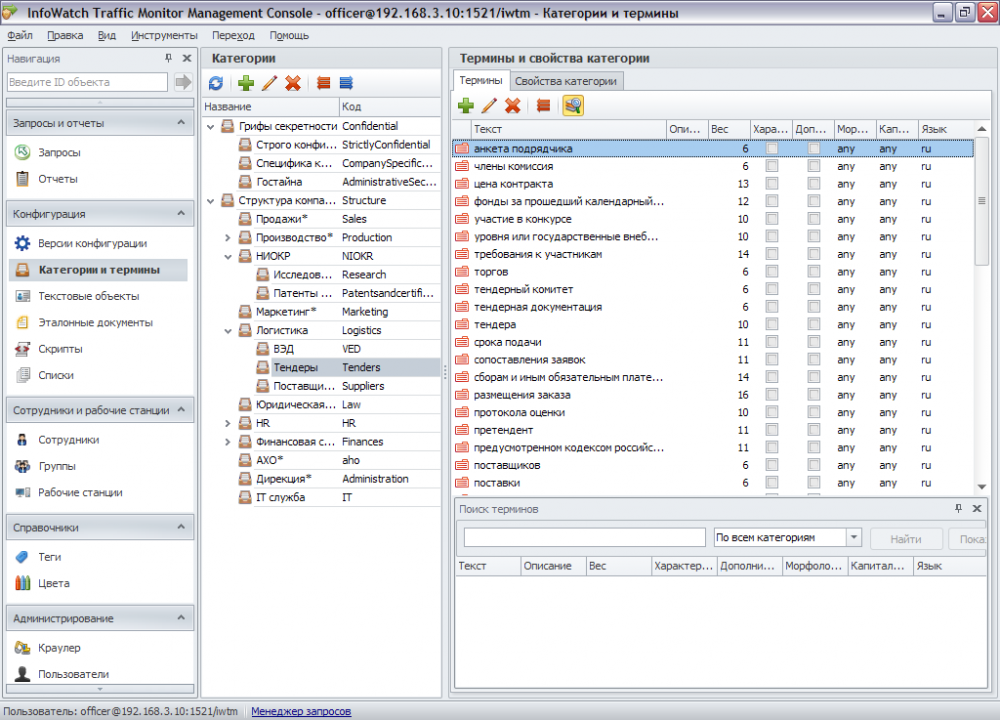This screenshot has height=720, width=1000.
Task: Delete category with red X icon
Action: (293, 84)
